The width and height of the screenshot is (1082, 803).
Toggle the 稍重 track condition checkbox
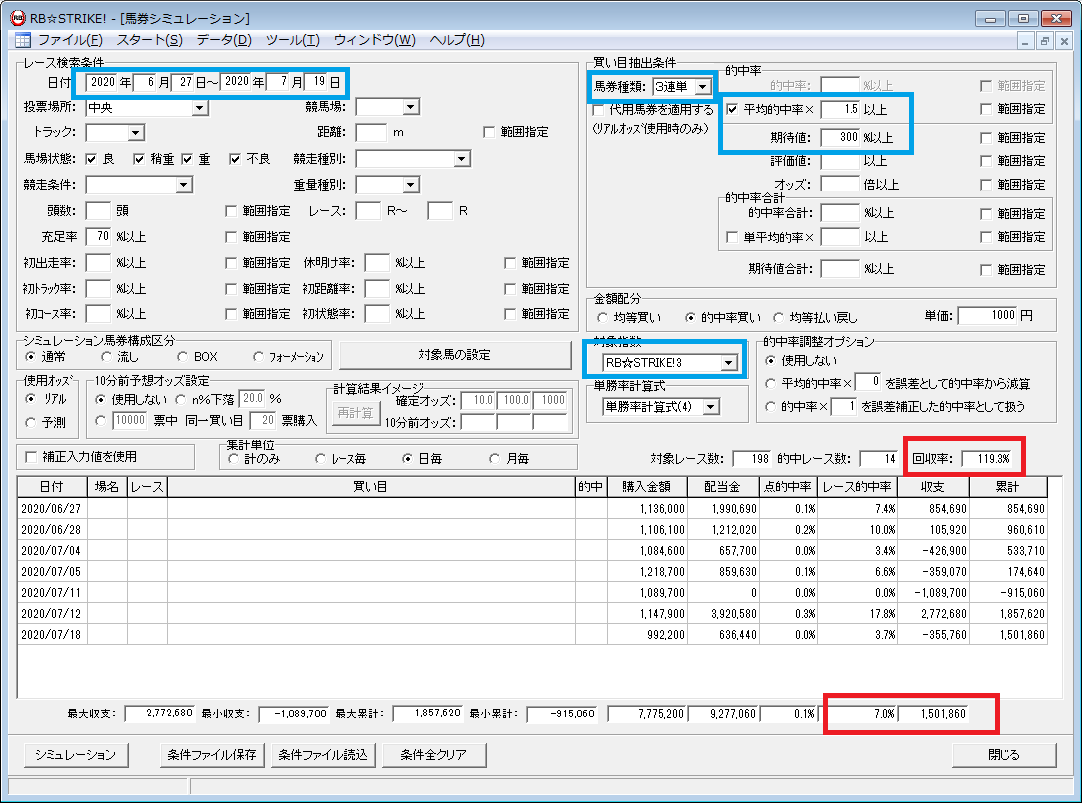pyautogui.click(x=139, y=159)
